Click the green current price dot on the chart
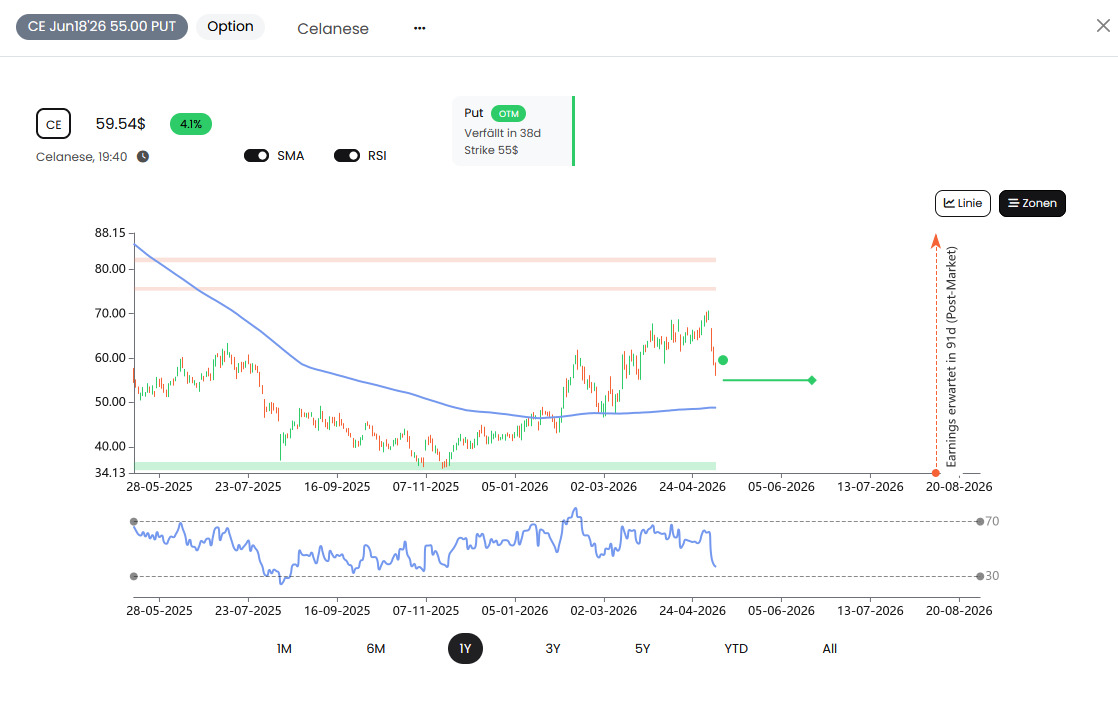The width and height of the screenshot is (1118, 709). point(723,360)
